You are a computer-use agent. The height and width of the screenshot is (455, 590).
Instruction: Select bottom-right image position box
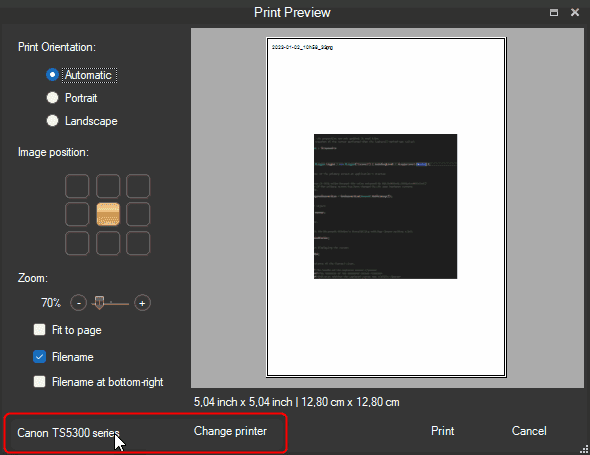pyautogui.click(x=138, y=243)
